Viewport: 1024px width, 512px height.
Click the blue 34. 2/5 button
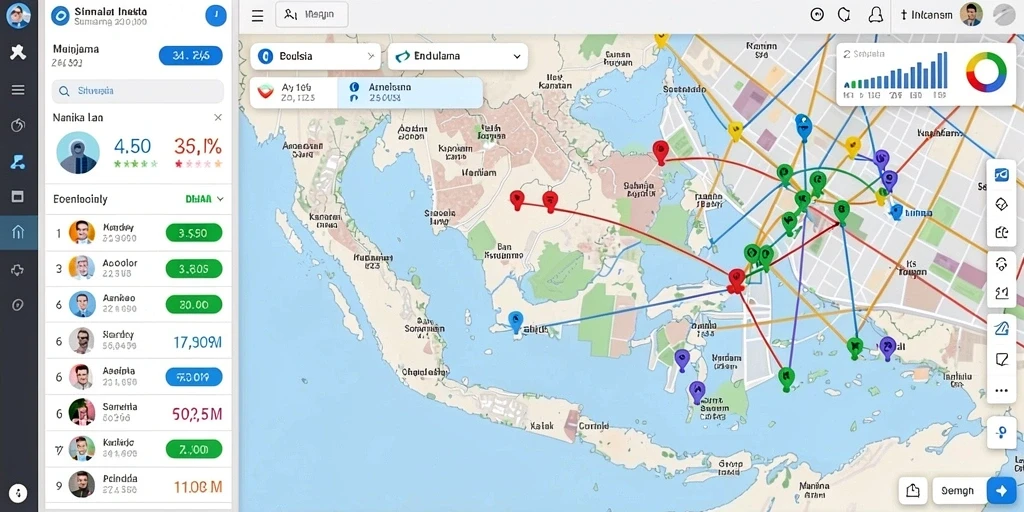pyautogui.click(x=191, y=56)
